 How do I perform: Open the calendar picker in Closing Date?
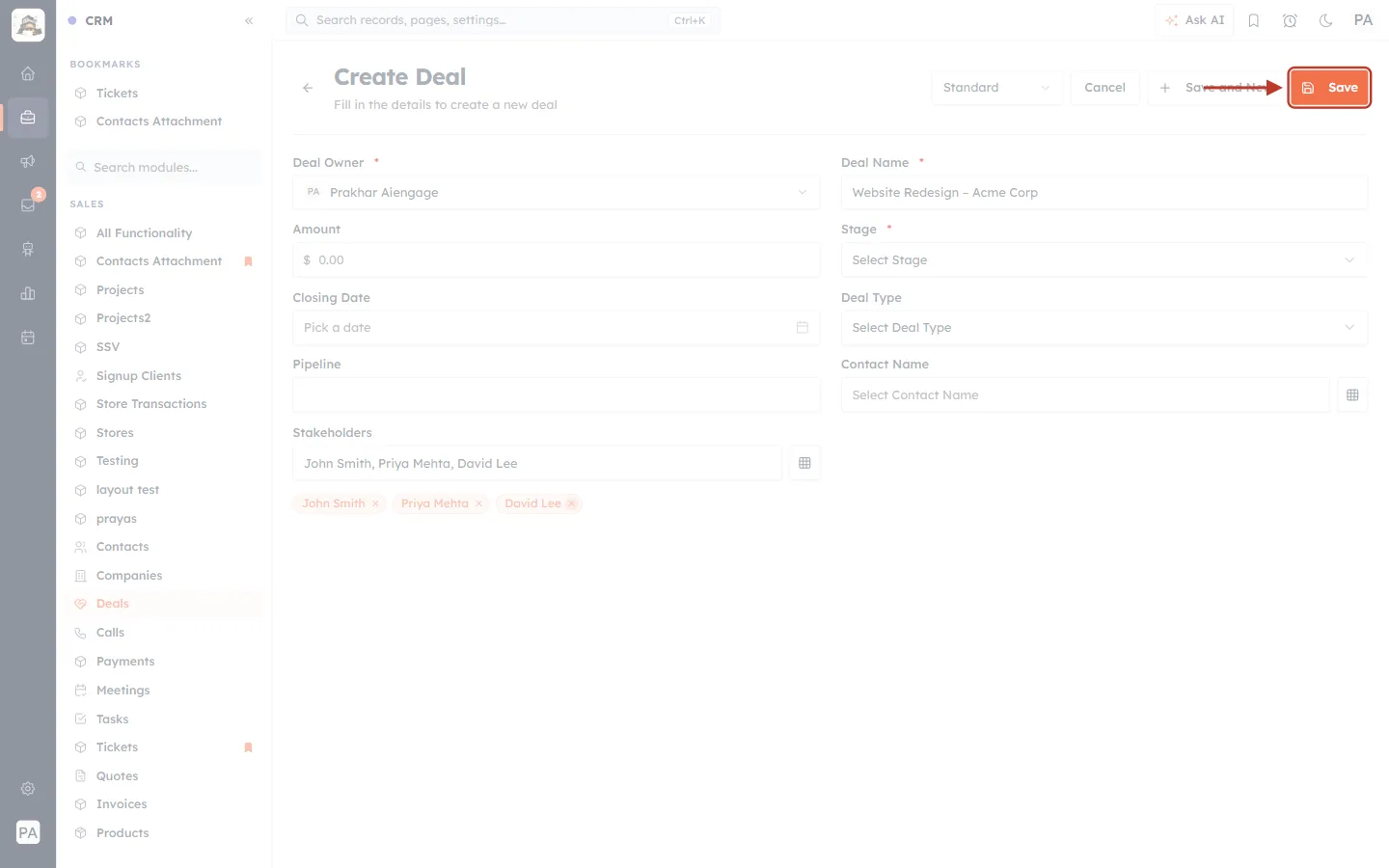[803, 327]
